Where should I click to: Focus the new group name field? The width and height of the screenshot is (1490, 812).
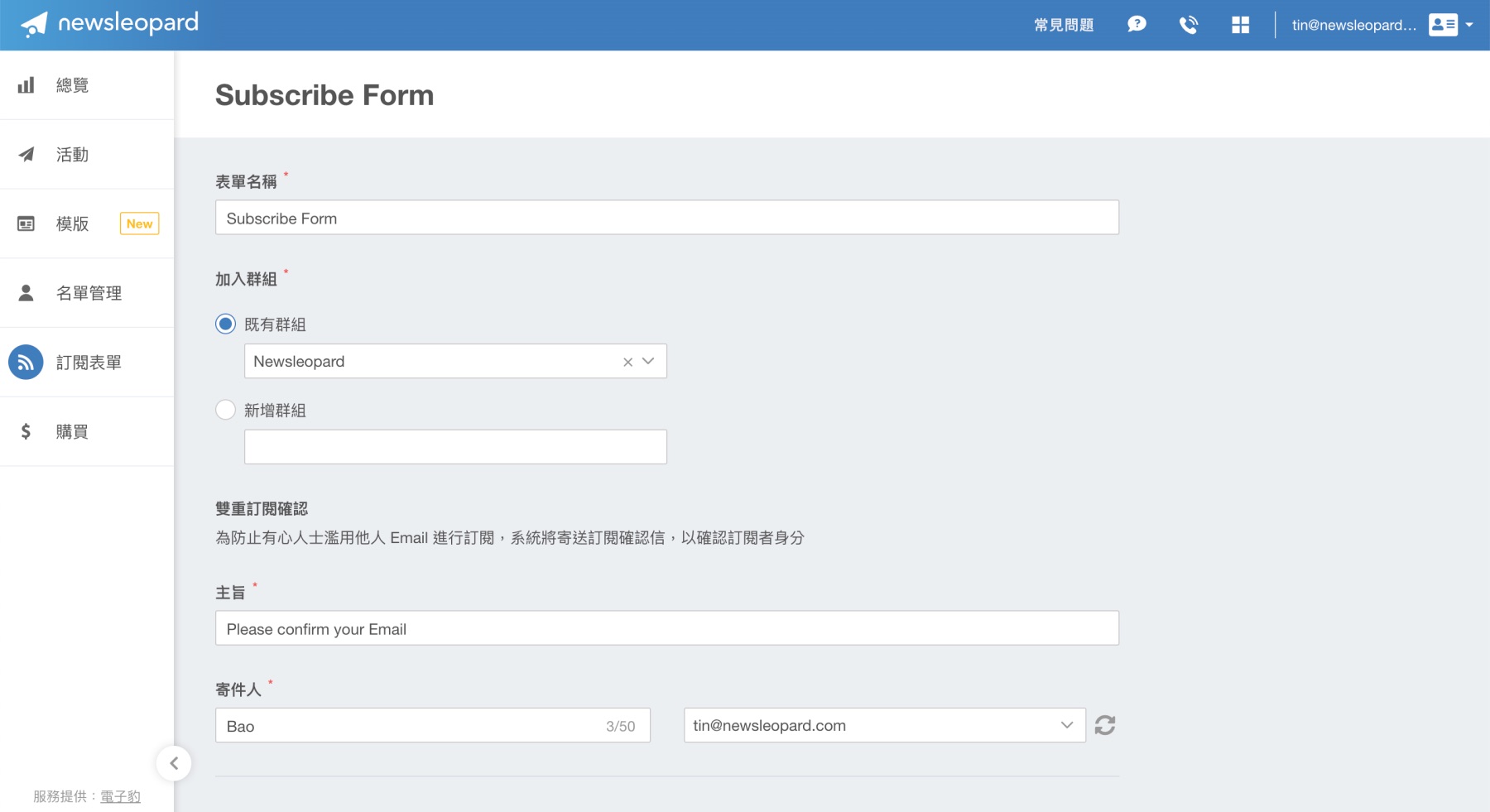point(455,447)
